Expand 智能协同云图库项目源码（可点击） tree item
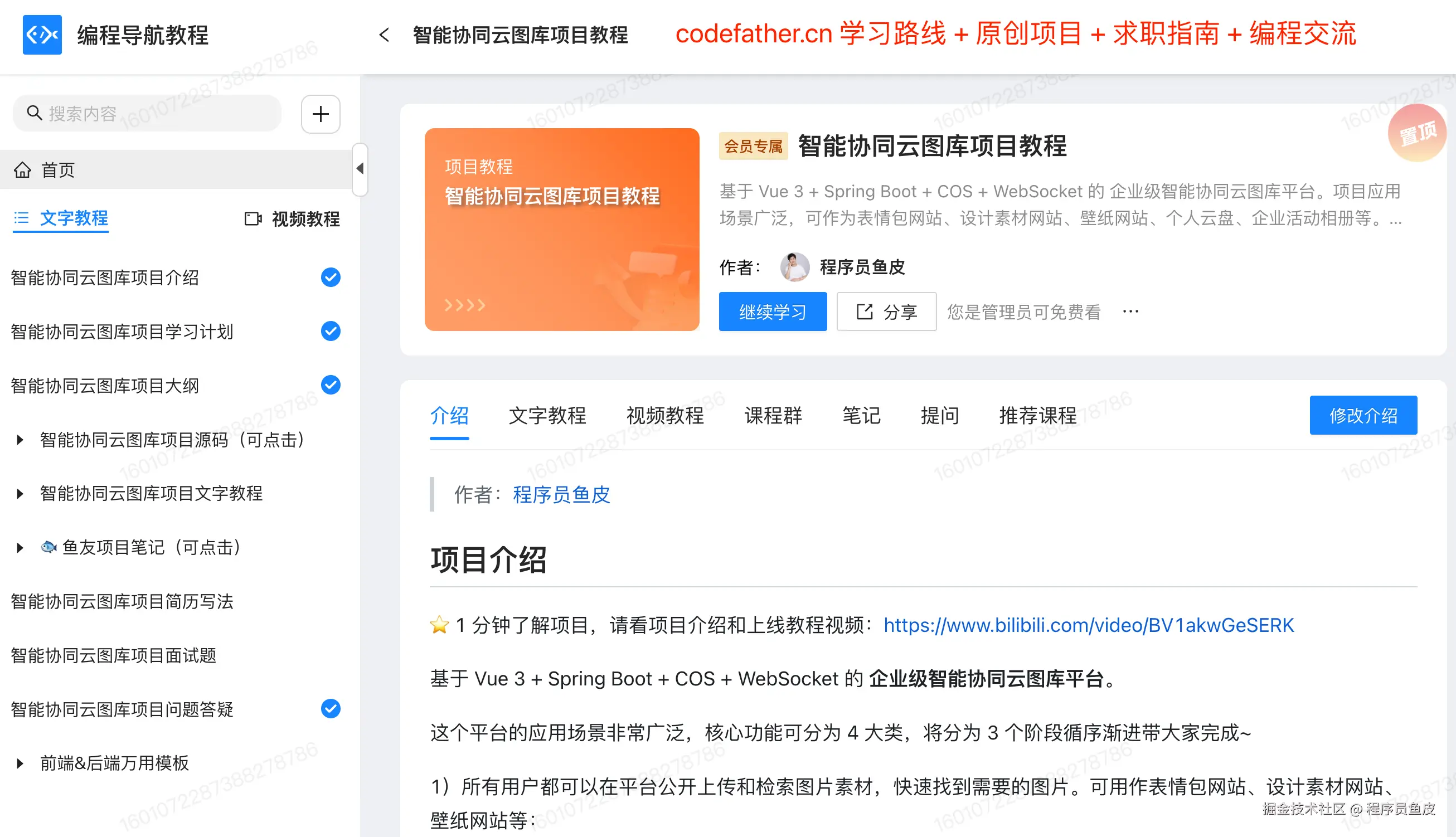Viewport: 1456px width, 837px height. click(x=20, y=440)
